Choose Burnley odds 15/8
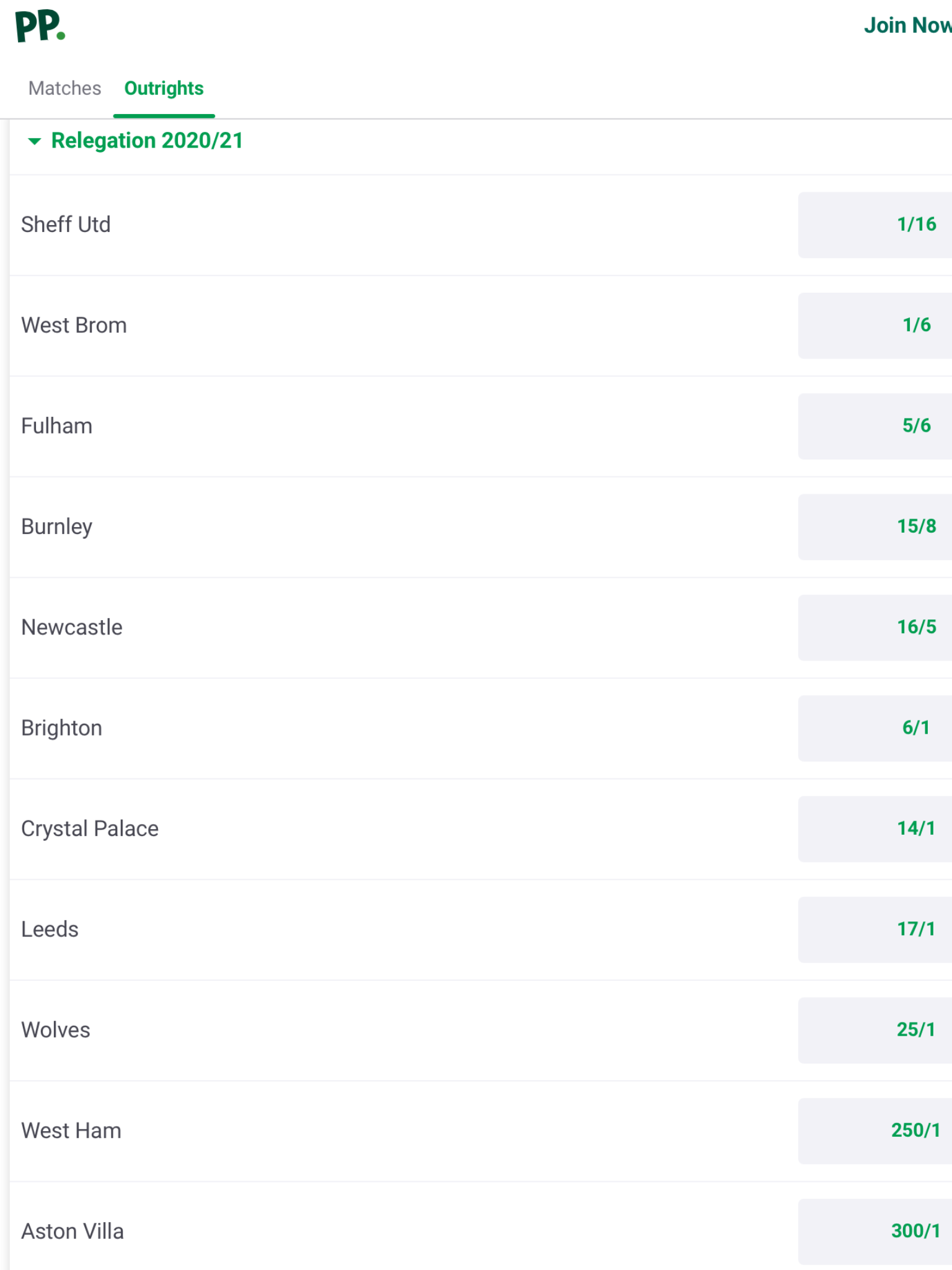This screenshot has height=1270, width=952. (875, 526)
